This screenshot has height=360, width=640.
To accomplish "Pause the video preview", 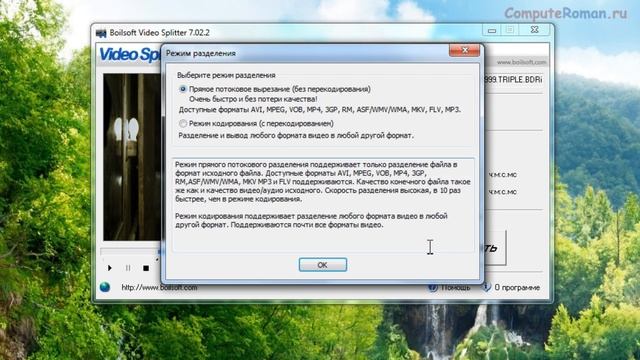I will [x=128, y=268].
